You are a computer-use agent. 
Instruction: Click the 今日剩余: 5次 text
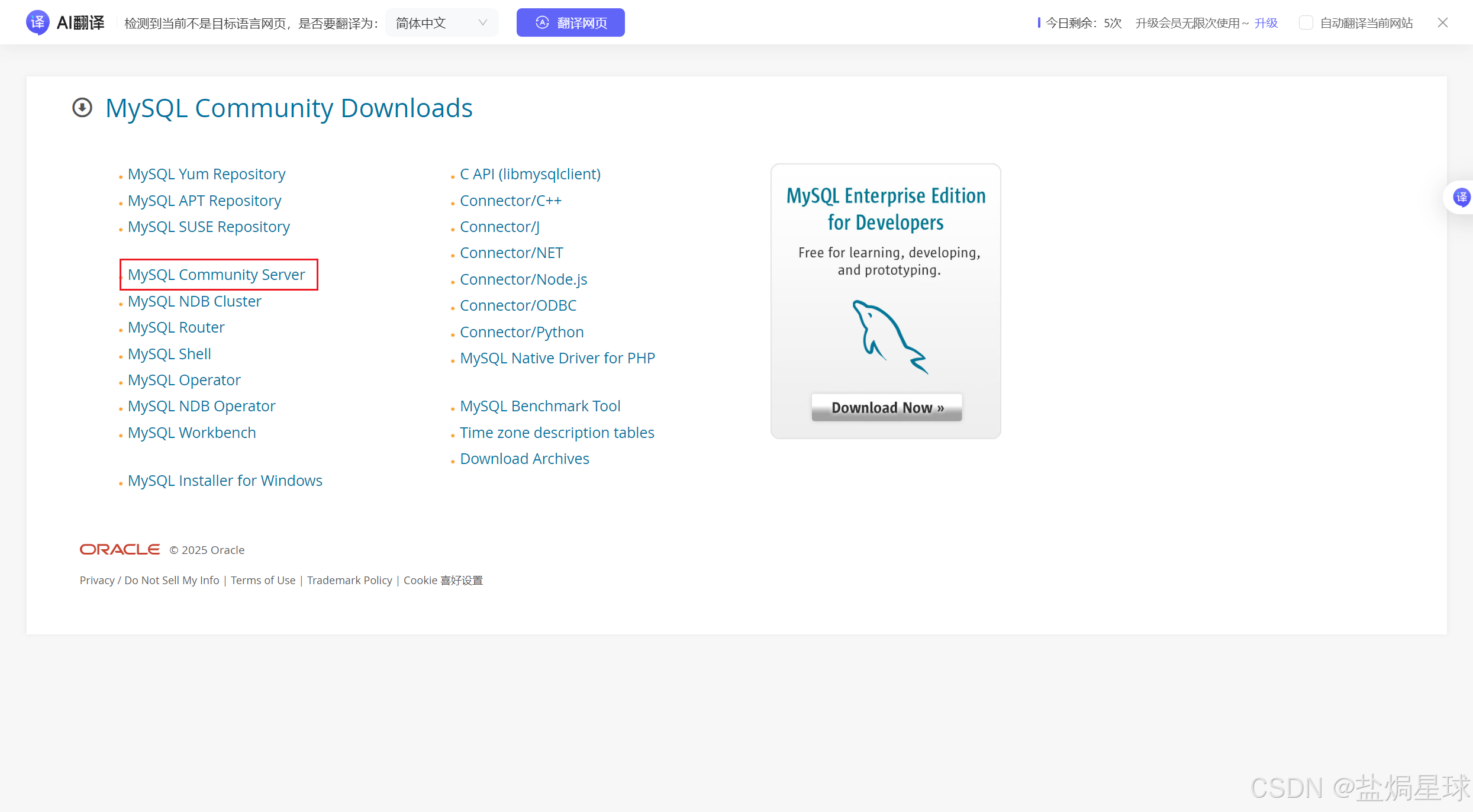[1084, 22]
